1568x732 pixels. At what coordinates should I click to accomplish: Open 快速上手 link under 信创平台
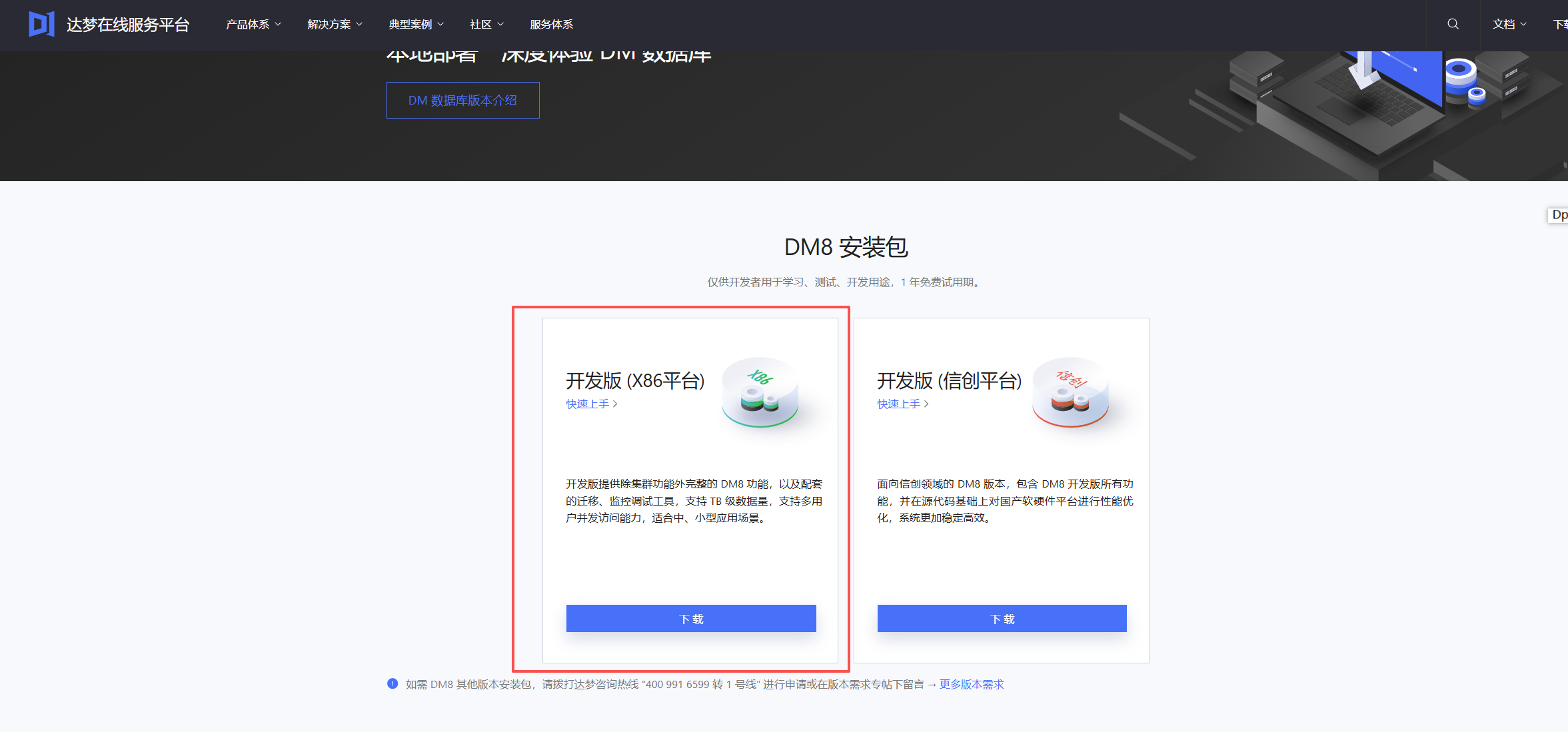[x=902, y=404]
